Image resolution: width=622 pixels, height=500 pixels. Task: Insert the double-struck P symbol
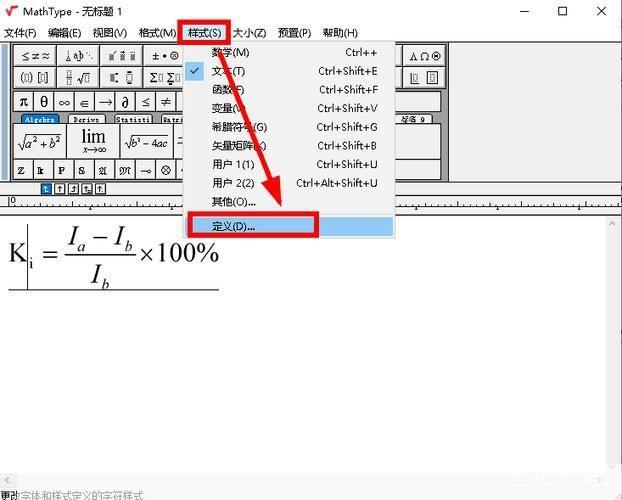pos(61,170)
